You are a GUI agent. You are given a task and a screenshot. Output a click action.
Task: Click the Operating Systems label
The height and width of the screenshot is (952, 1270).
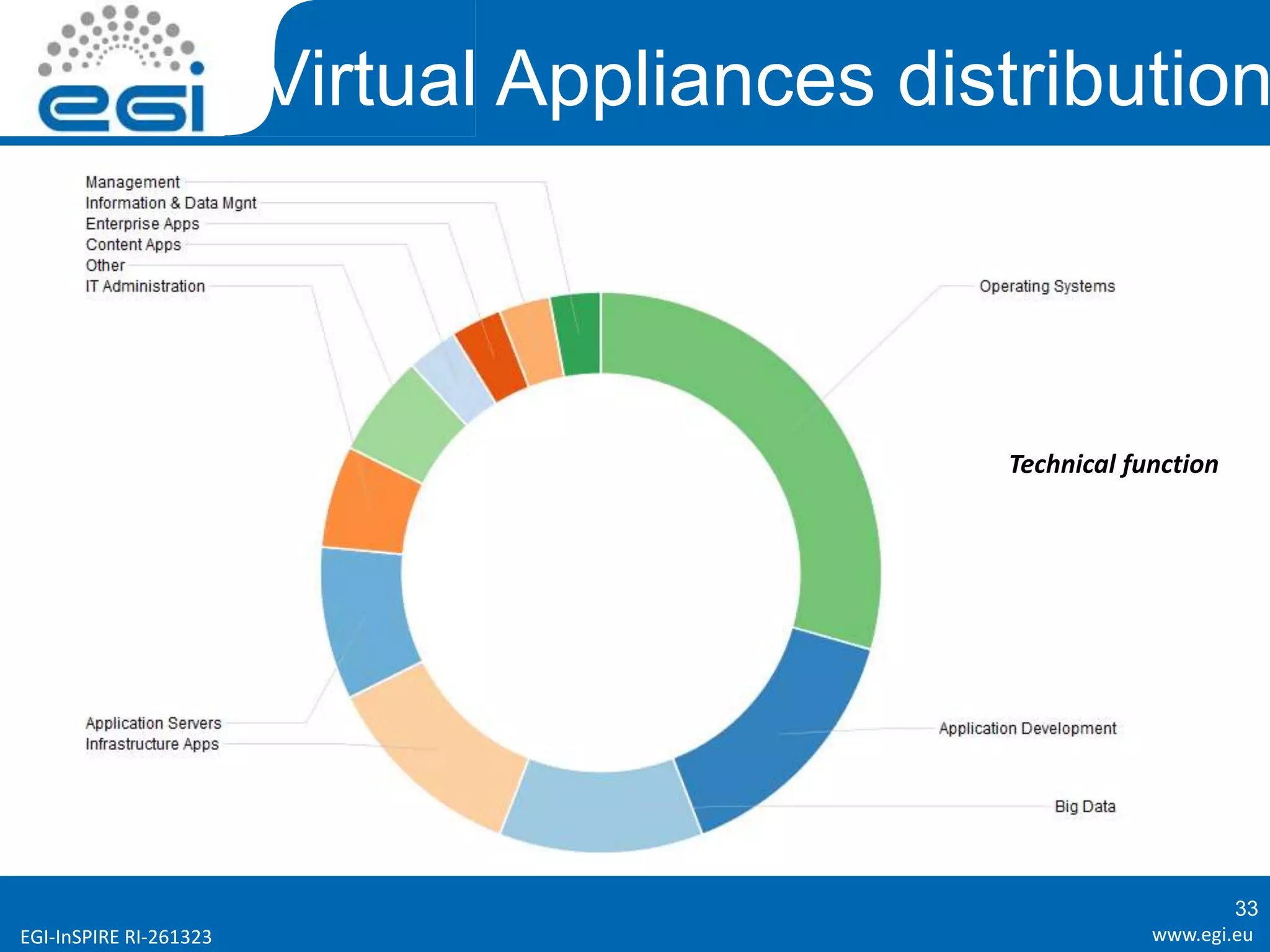tap(1047, 286)
